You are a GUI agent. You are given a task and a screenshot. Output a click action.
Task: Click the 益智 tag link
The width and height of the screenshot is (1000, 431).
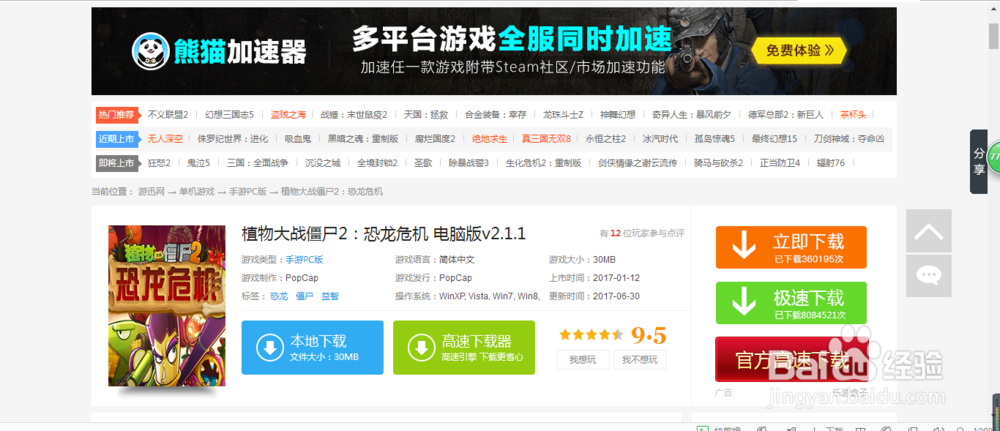(x=330, y=296)
